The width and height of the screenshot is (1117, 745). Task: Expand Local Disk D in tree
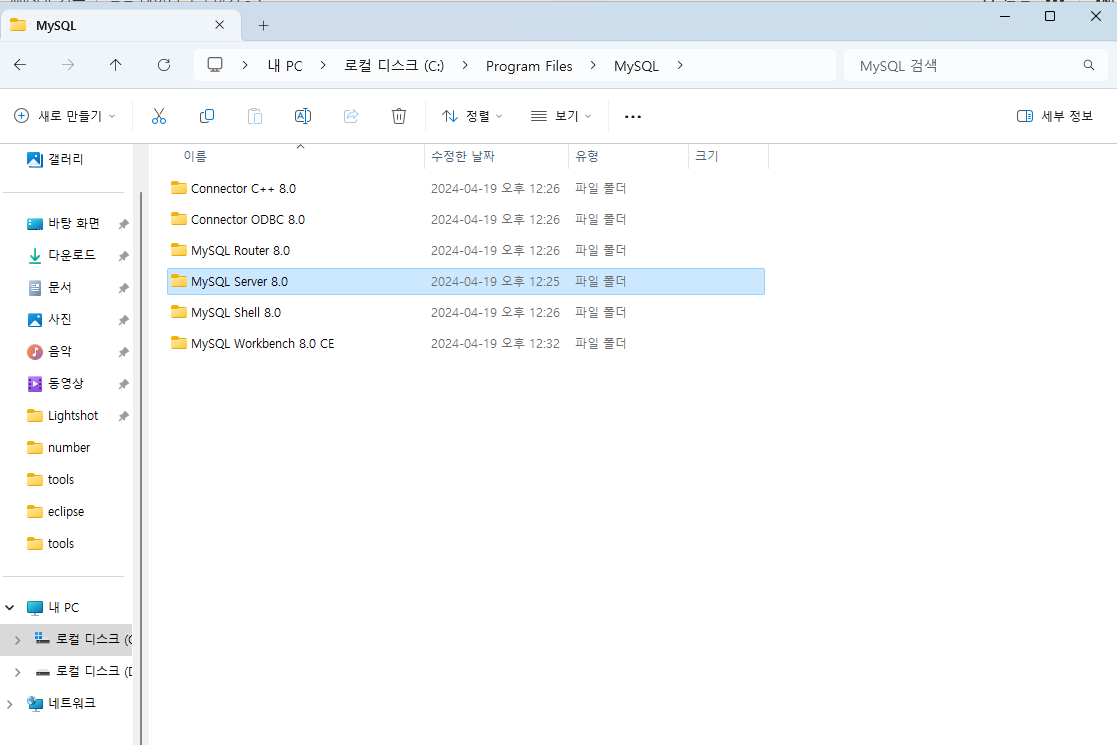(18, 672)
